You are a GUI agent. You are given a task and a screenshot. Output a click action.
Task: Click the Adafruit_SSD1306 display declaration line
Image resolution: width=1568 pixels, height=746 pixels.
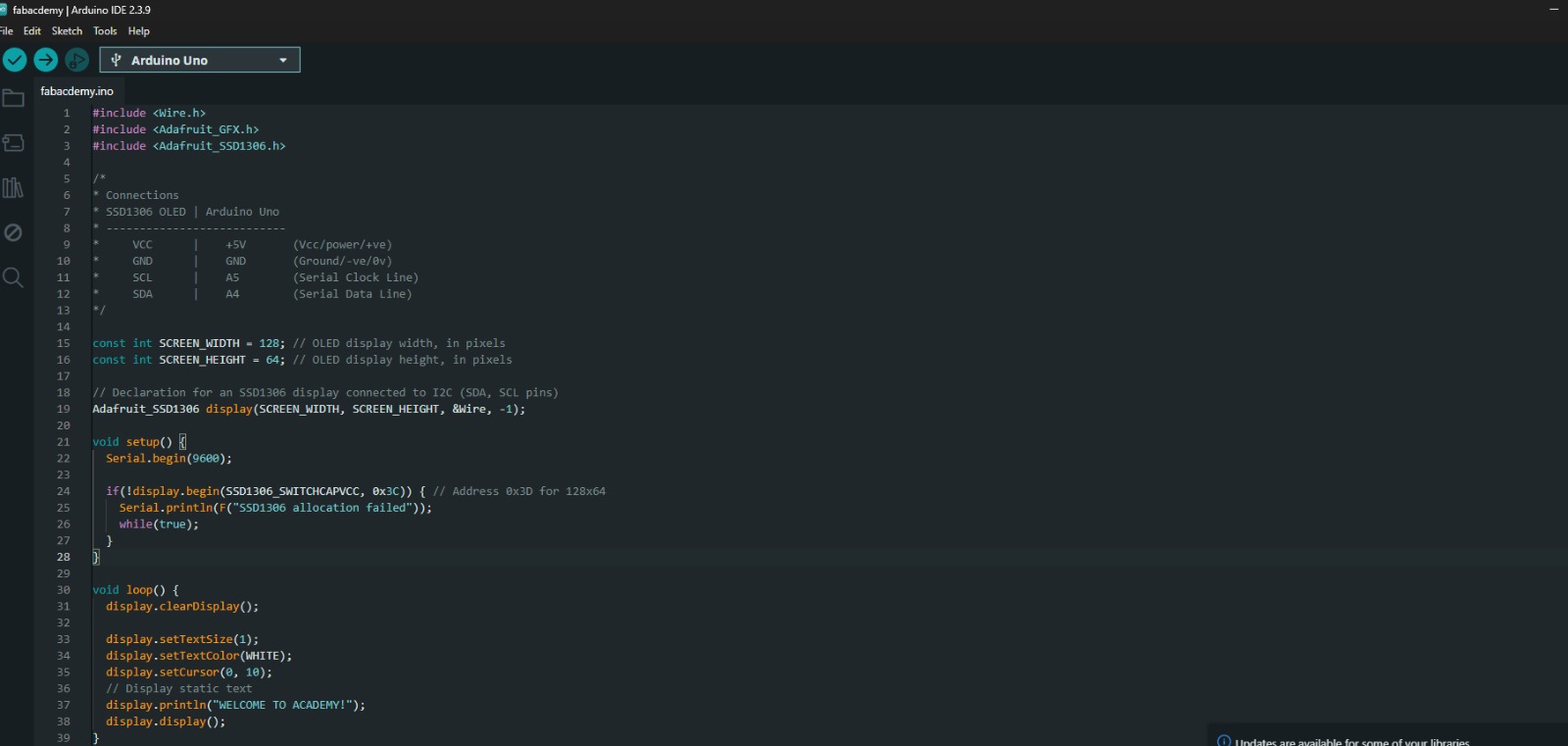309,409
